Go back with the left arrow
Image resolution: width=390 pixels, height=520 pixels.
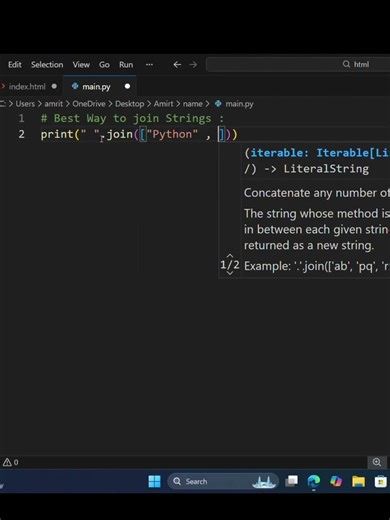coord(177,64)
